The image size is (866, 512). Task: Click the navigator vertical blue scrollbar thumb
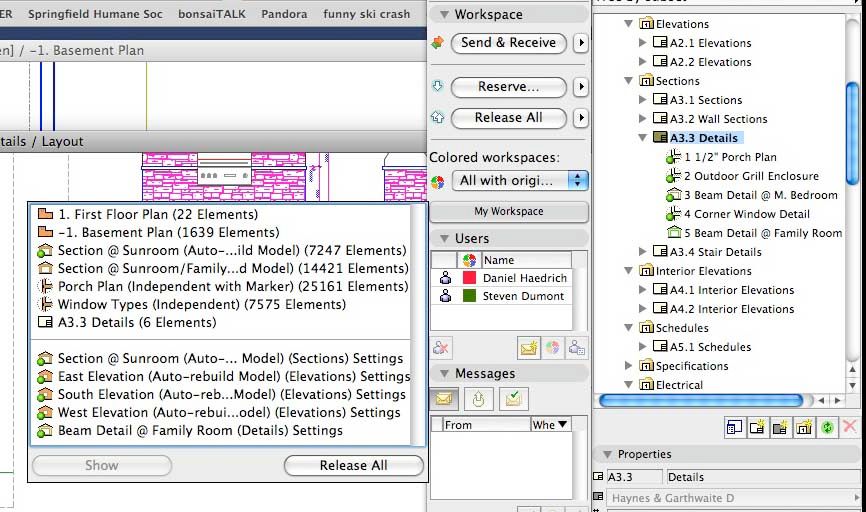point(852,133)
